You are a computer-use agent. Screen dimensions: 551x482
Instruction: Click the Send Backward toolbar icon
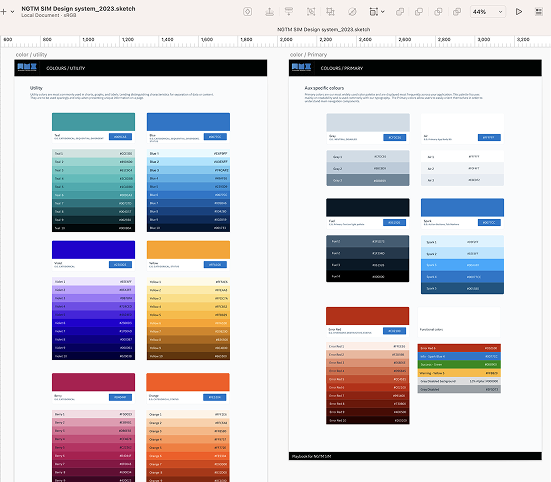[289, 12]
